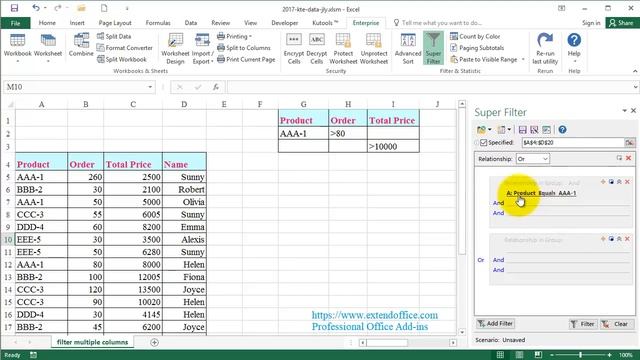Open the Worksheet Design tool
Image resolution: width=640 pixels, height=360 pixels.
tap(175, 49)
